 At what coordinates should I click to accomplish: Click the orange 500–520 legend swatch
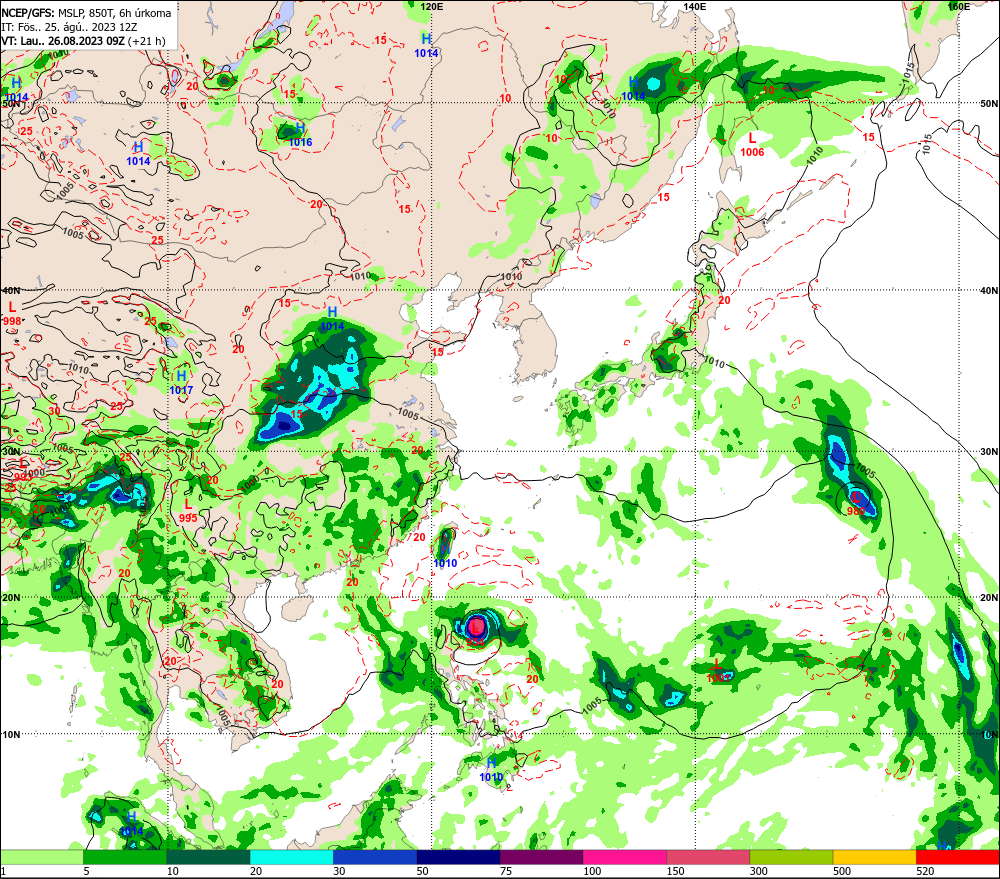(874, 857)
